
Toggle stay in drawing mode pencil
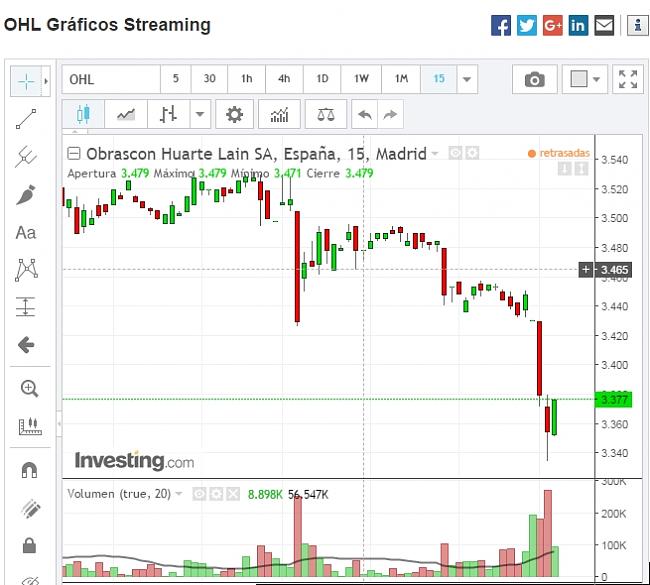tap(30, 509)
